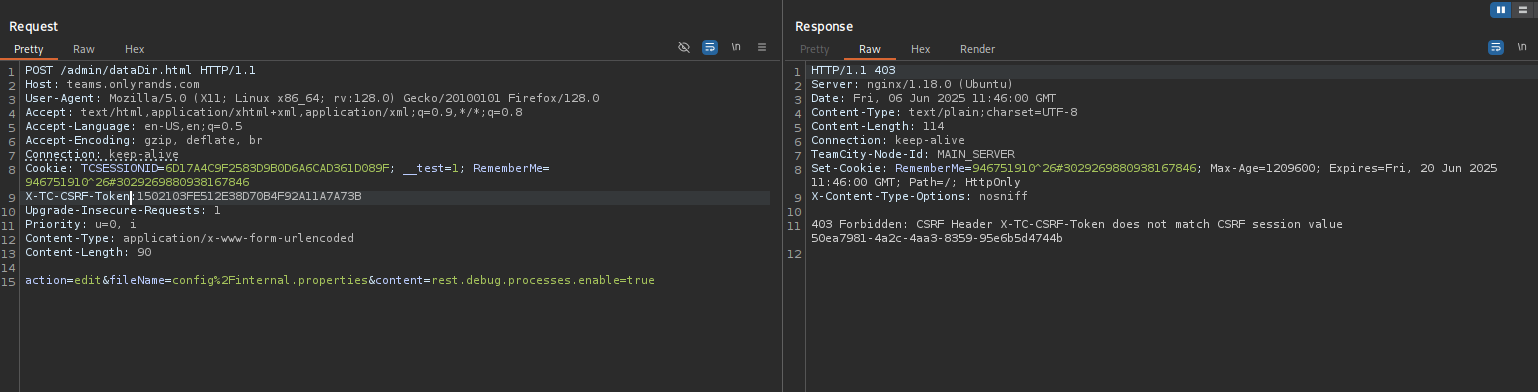Click the User-Agent header line
1538x392 pixels.
tap(312, 98)
